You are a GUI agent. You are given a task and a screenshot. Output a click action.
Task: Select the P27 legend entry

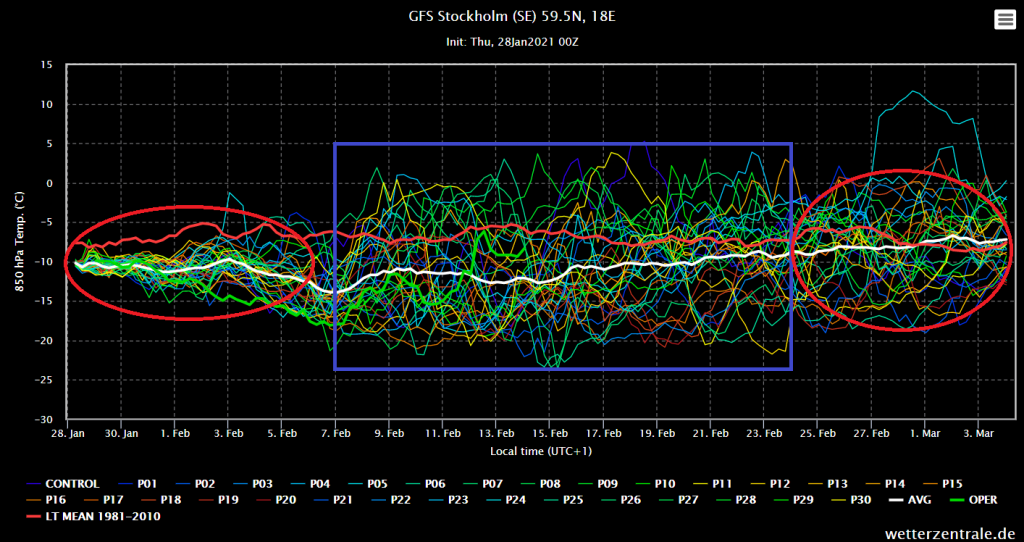pyautogui.click(x=679, y=500)
